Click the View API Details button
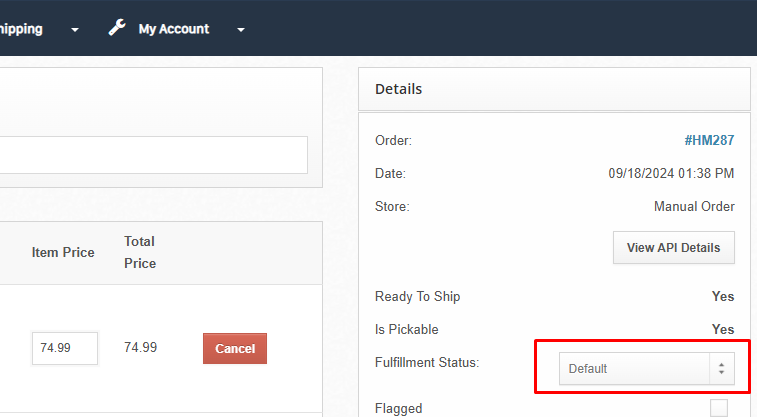 click(x=673, y=247)
